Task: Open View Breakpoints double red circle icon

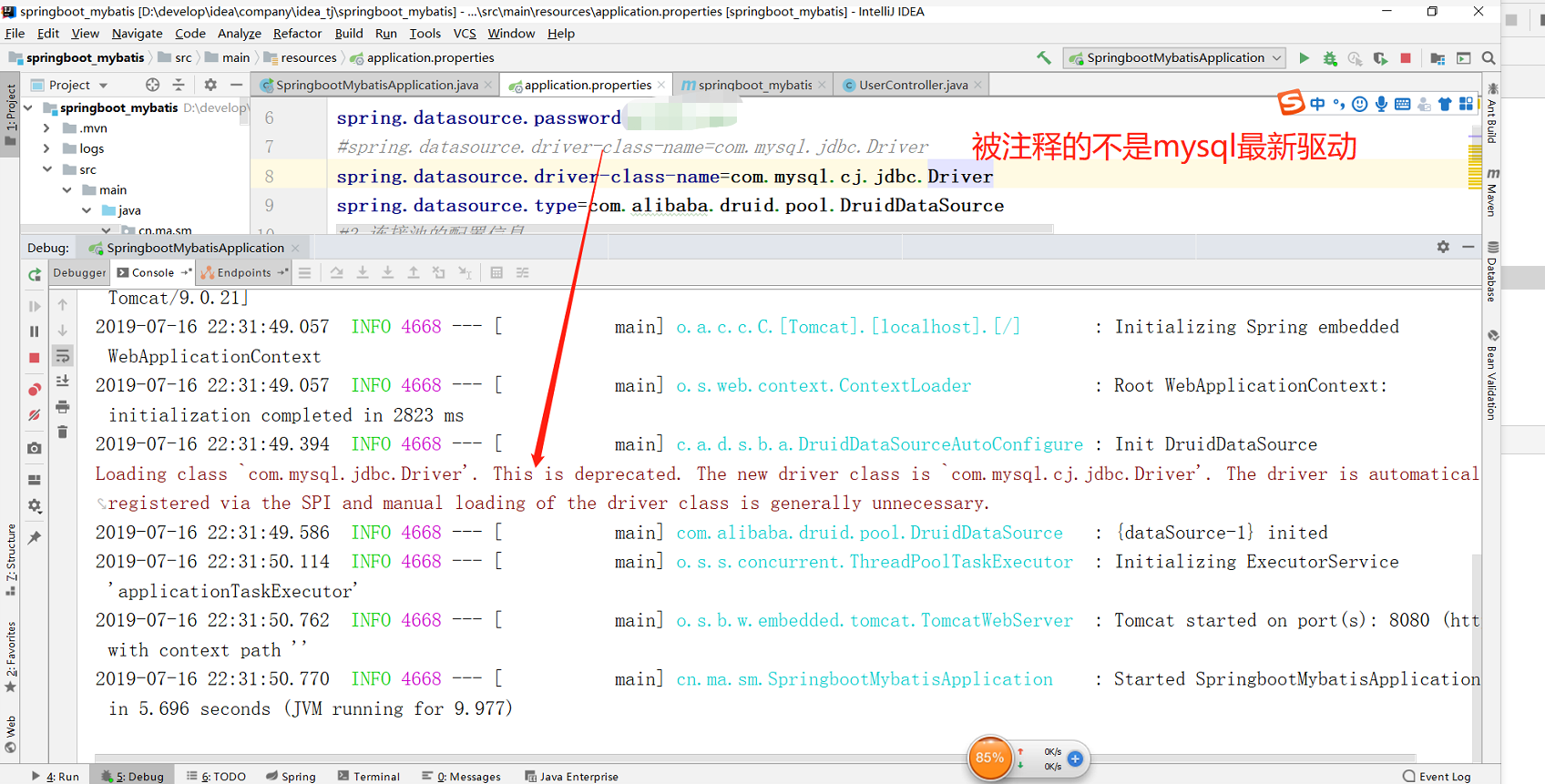Action: pyautogui.click(x=35, y=390)
